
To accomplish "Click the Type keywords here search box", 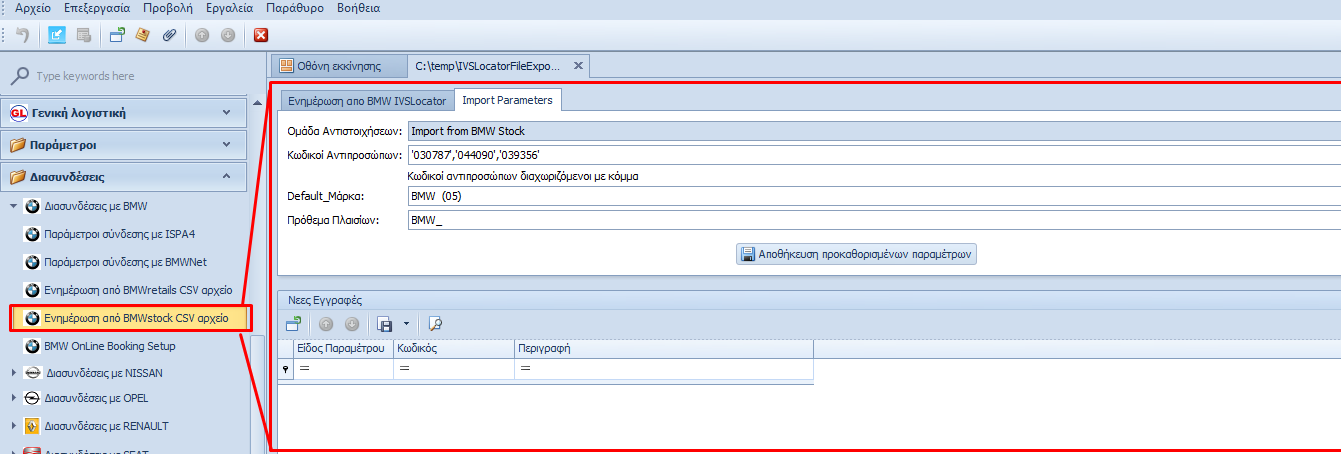I will pos(130,76).
